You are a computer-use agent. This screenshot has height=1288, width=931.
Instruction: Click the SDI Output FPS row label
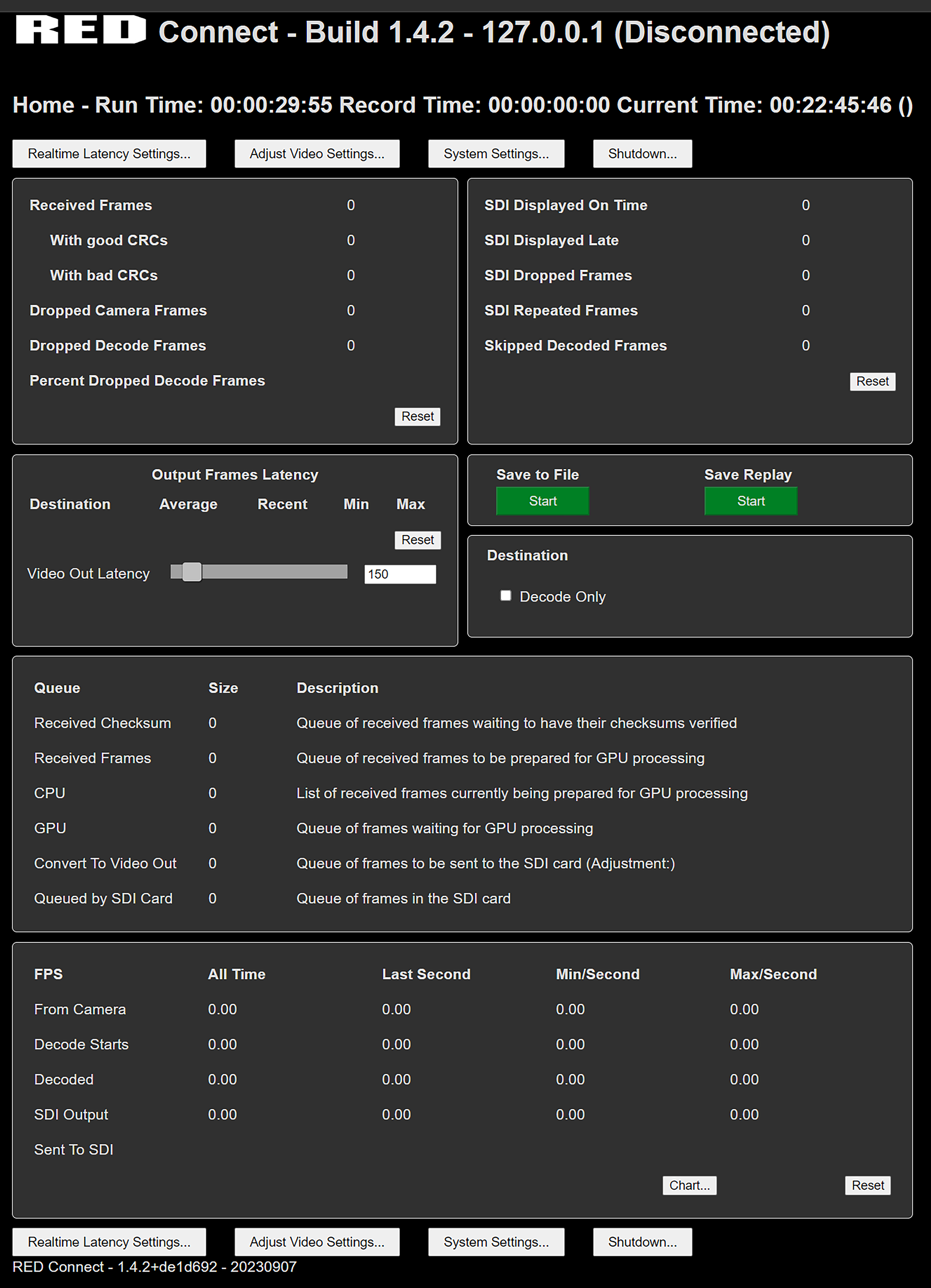(x=71, y=1115)
